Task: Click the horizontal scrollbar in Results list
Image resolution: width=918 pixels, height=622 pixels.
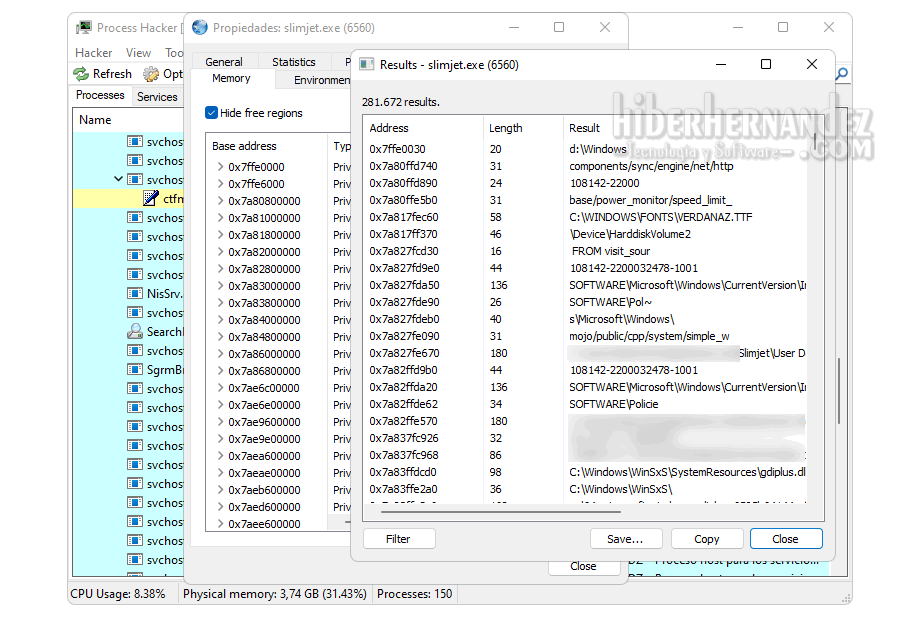Action: tap(501, 511)
